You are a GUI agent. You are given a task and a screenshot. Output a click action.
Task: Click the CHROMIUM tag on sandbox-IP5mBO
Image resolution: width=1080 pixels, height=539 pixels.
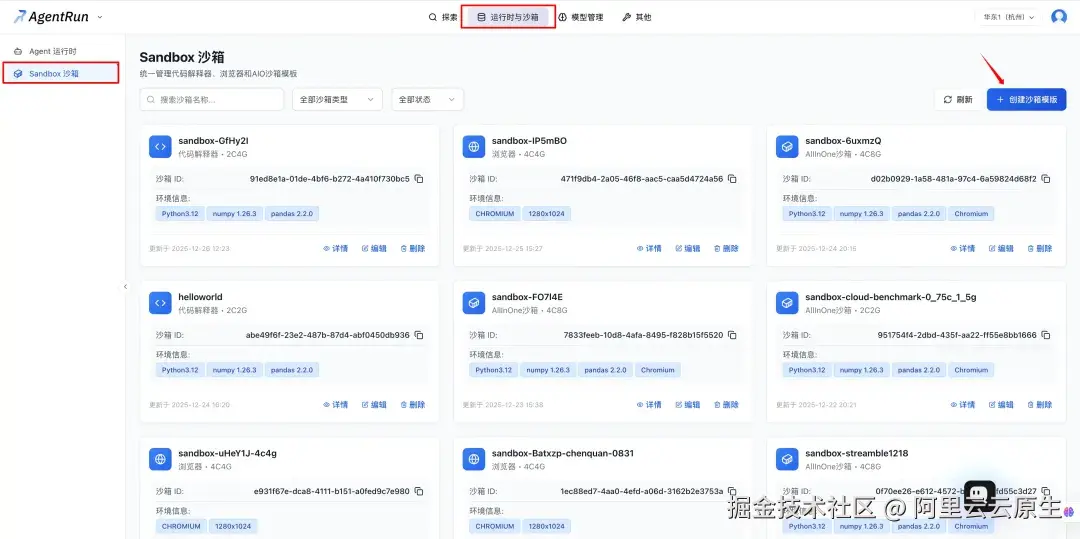coord(495,213)
